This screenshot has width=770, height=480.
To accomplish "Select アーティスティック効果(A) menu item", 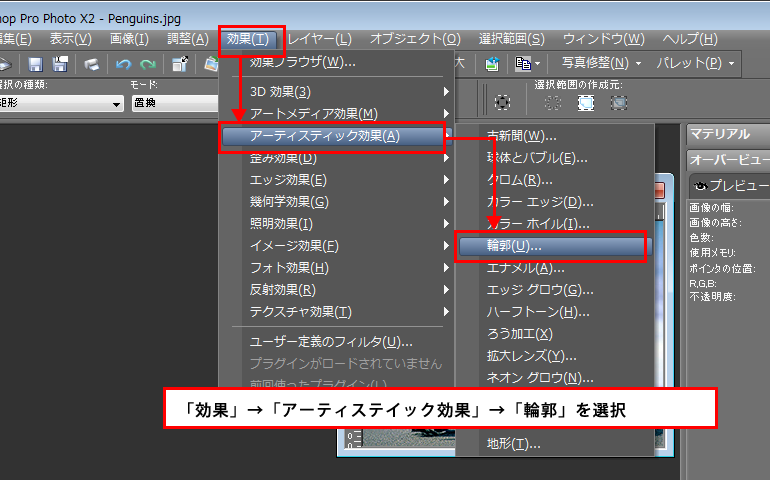I will (x=337, y=136).
